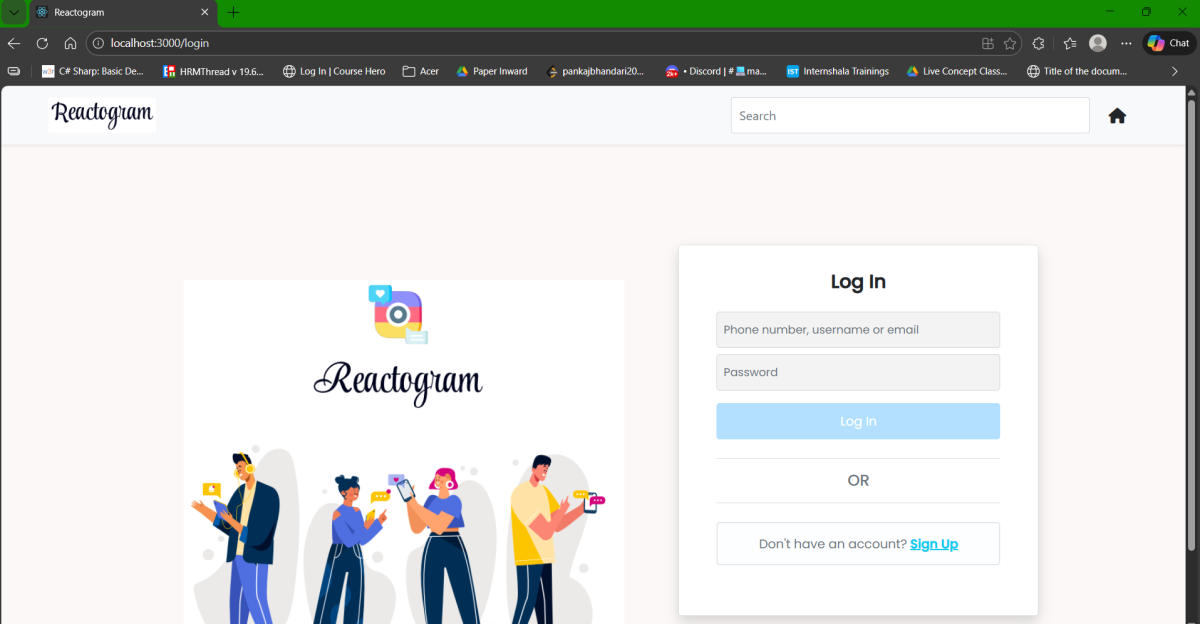
Task: Focus the phone number, username or email field
Action: coord(857,330)
